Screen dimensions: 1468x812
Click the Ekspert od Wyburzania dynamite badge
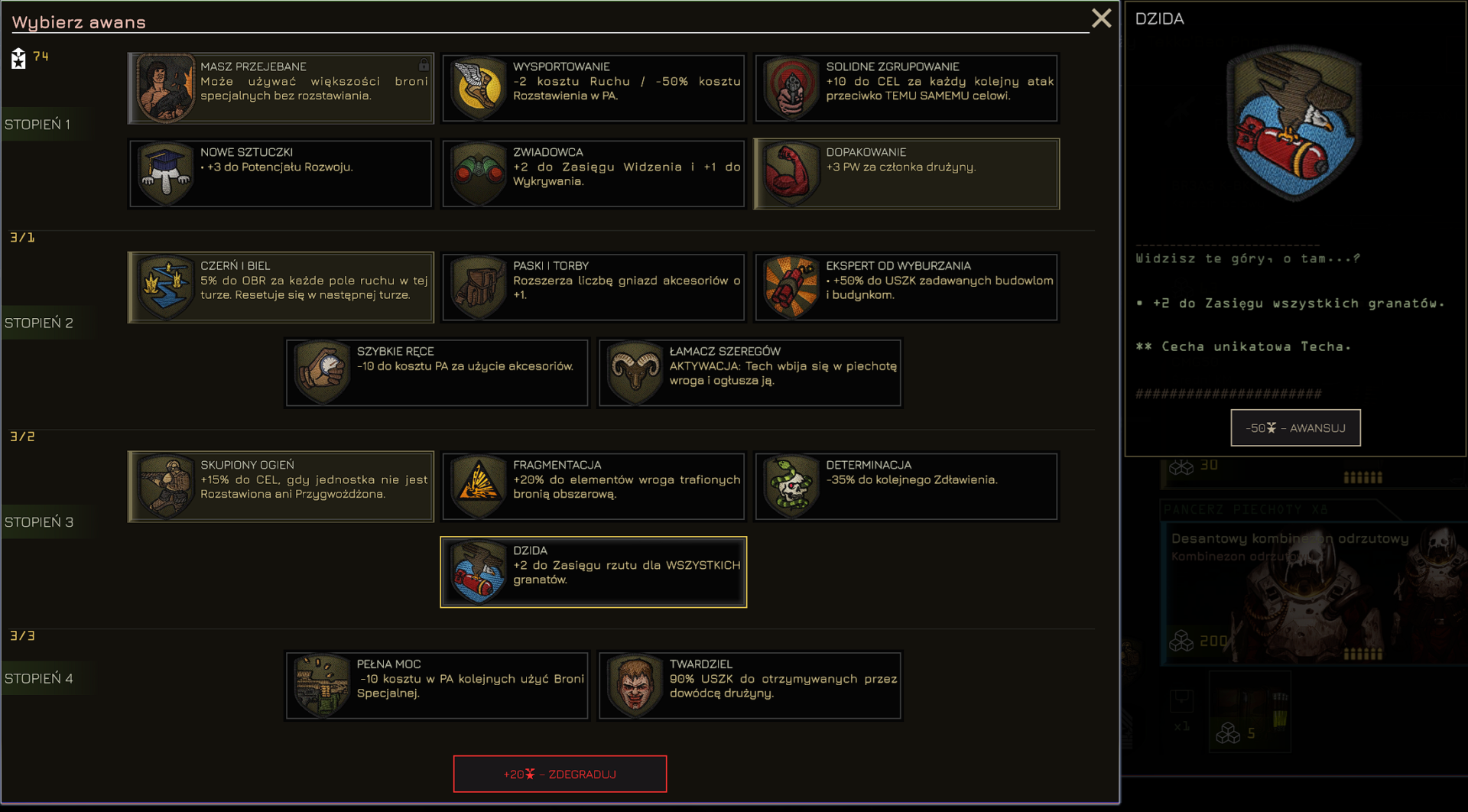(x=791, y=287)
